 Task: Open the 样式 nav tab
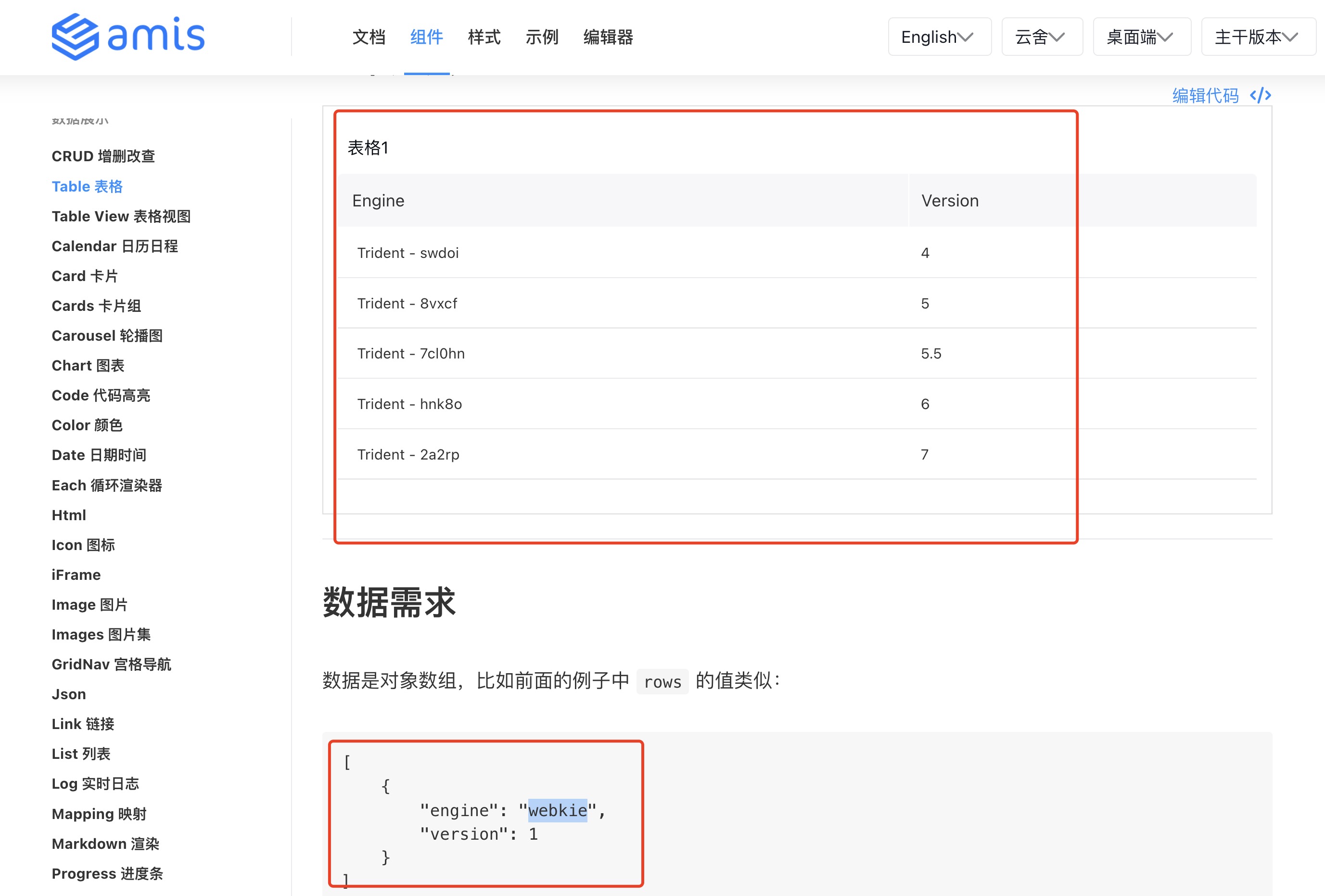[x=484, y=37]
